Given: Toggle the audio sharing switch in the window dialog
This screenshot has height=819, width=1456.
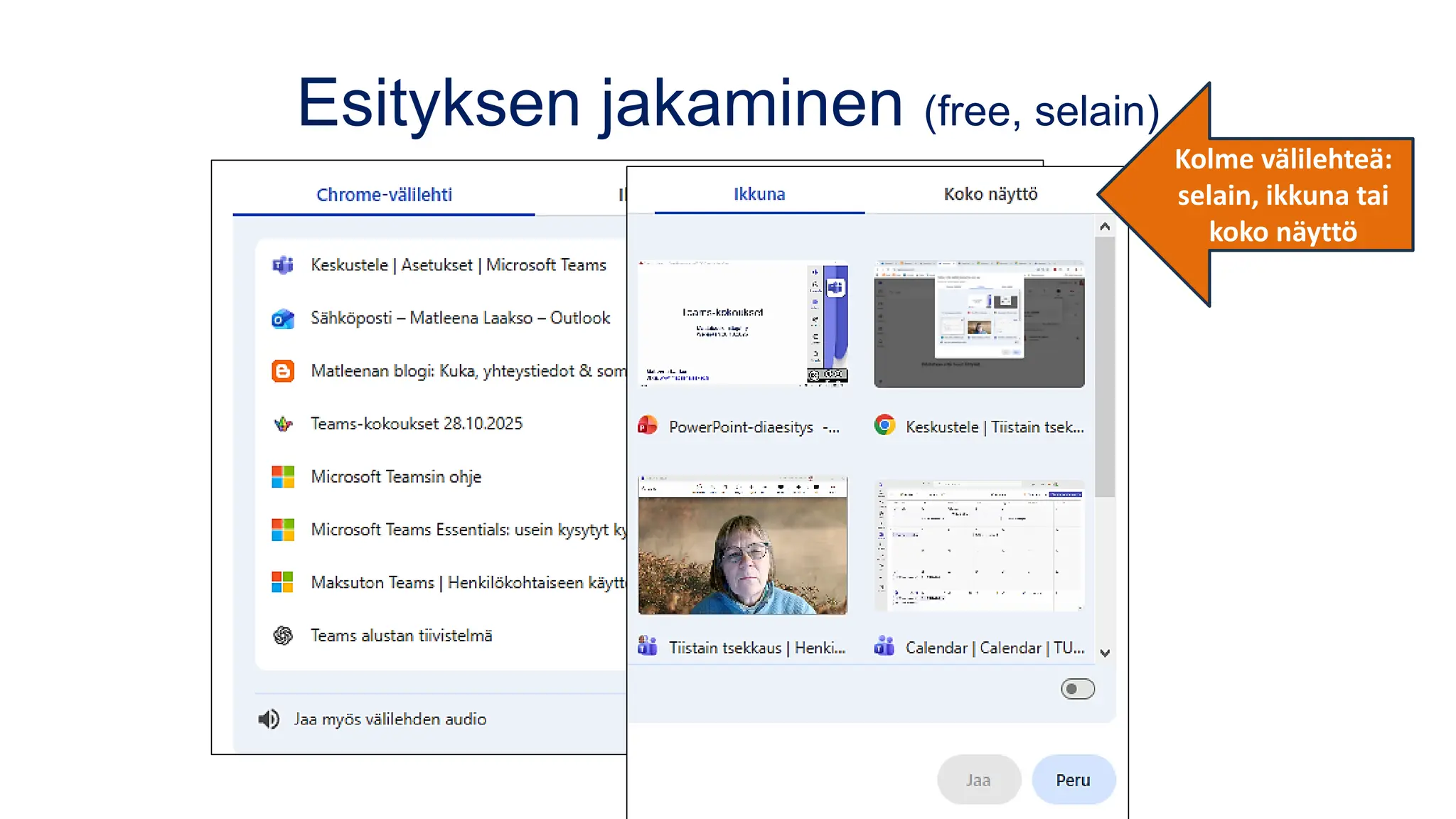Looking at the screenshot, I should point(1078,689).
